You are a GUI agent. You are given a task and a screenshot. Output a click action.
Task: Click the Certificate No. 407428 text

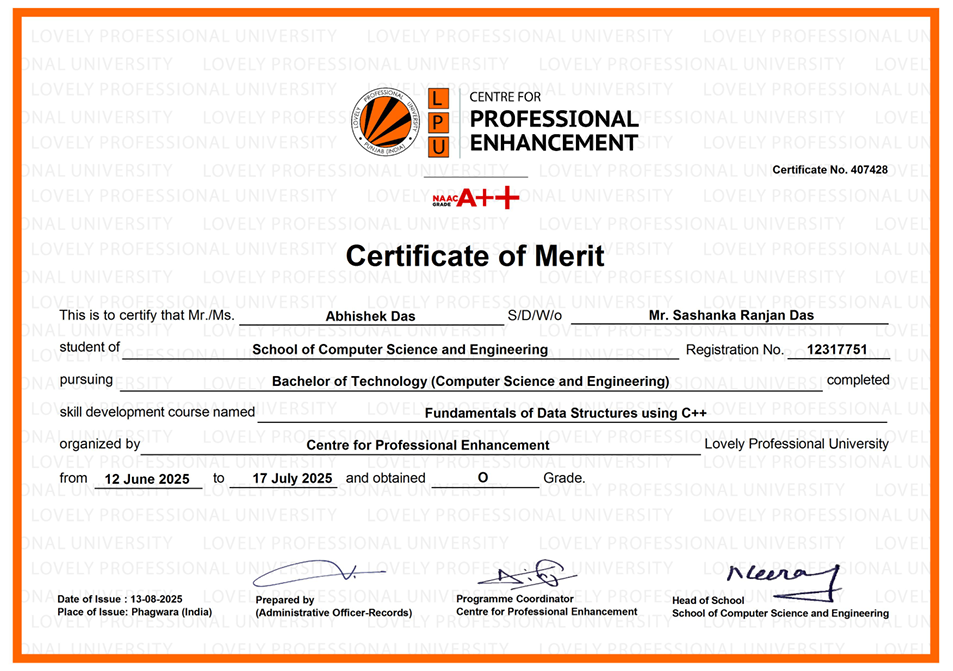(x=829, y=170)
